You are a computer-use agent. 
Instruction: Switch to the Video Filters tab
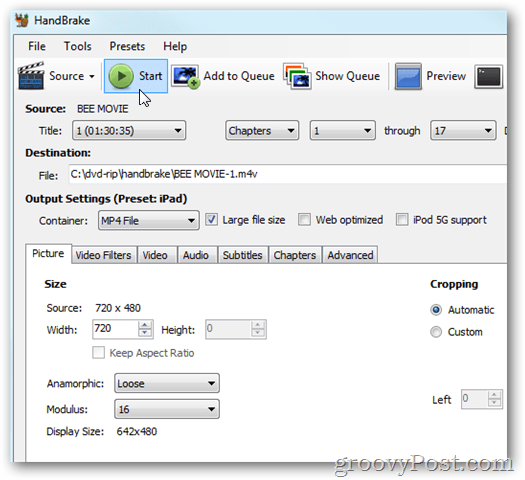[103, 255]
